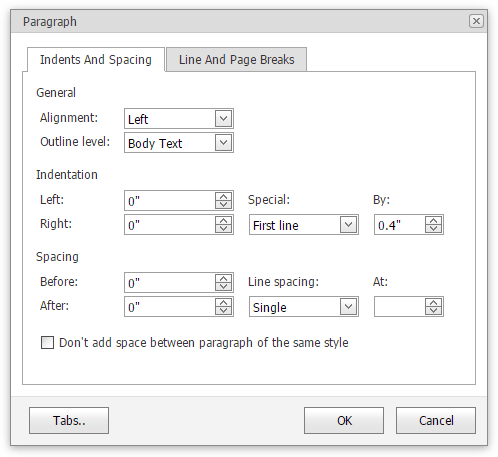Select the Special box showing First line

point(304,225)
